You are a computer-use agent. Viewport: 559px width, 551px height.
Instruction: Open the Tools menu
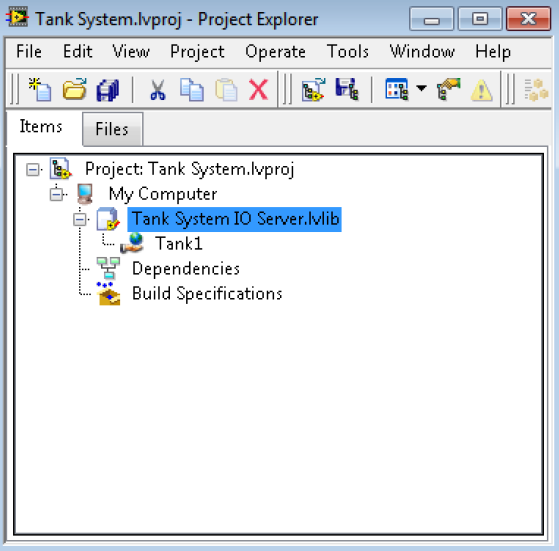click(x=348, y=52)
